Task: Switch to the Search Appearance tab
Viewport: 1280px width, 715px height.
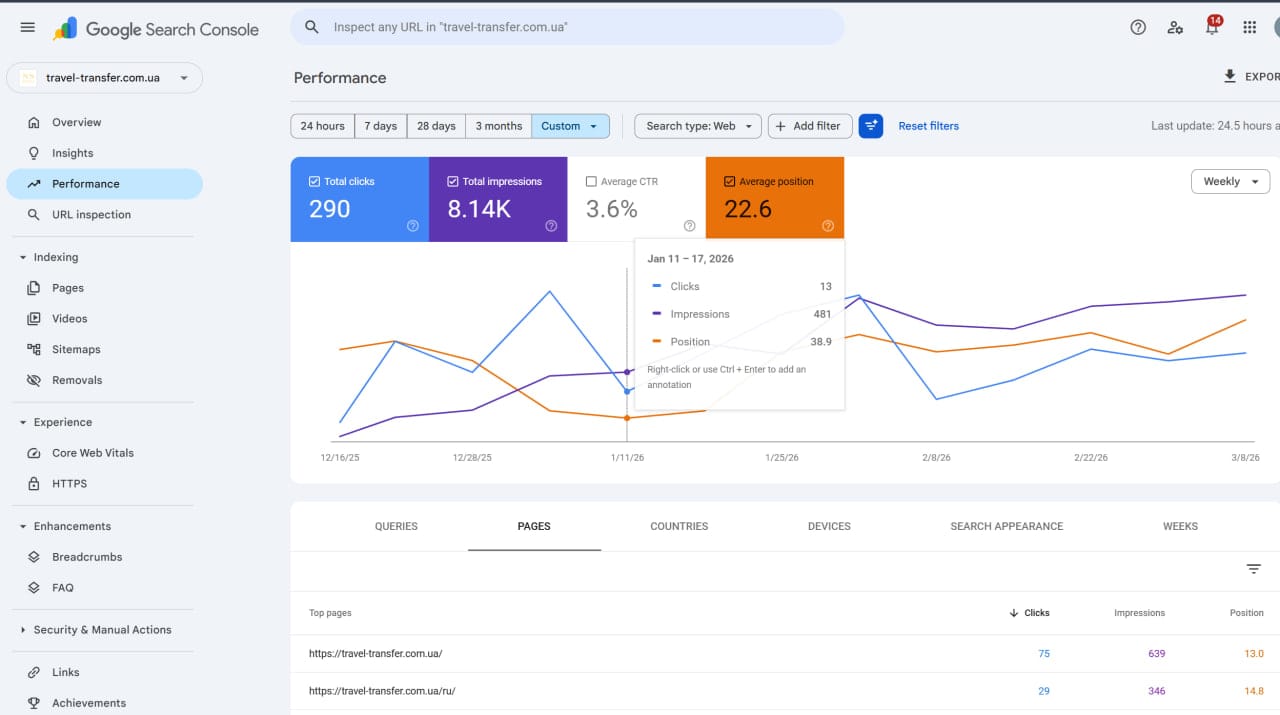Action: 1007,526
